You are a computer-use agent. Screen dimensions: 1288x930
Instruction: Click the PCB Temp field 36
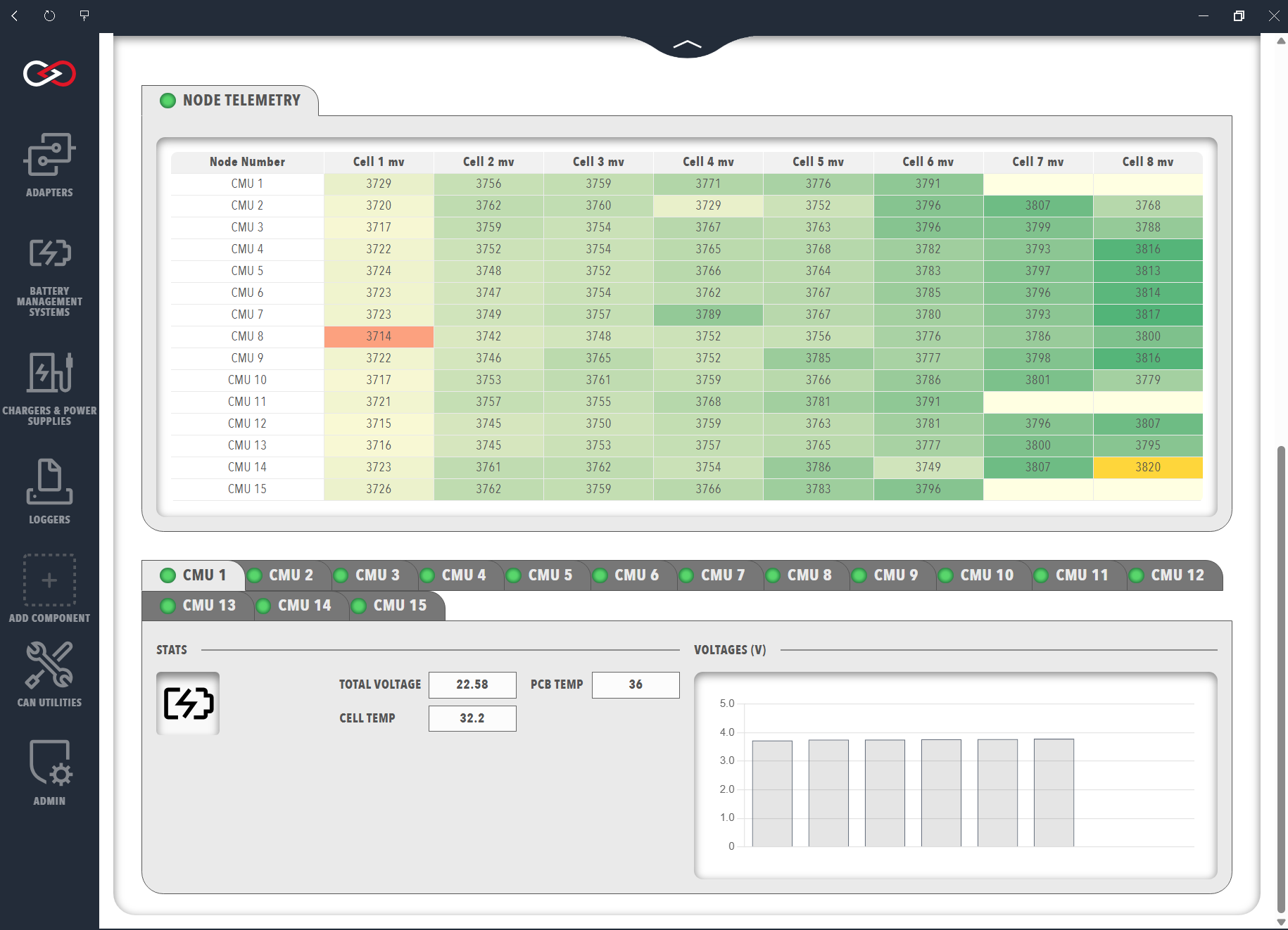(x=636, y=684)
